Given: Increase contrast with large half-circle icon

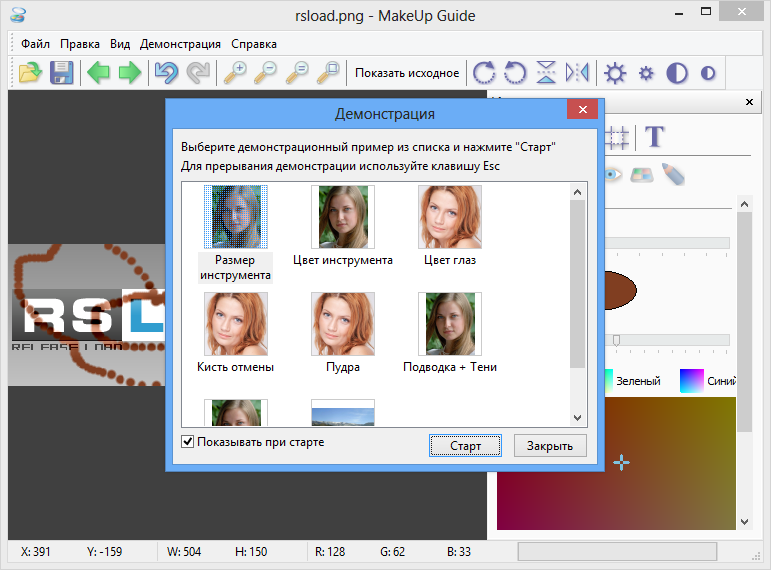Looking at the screenshot, I should point(677,73).
